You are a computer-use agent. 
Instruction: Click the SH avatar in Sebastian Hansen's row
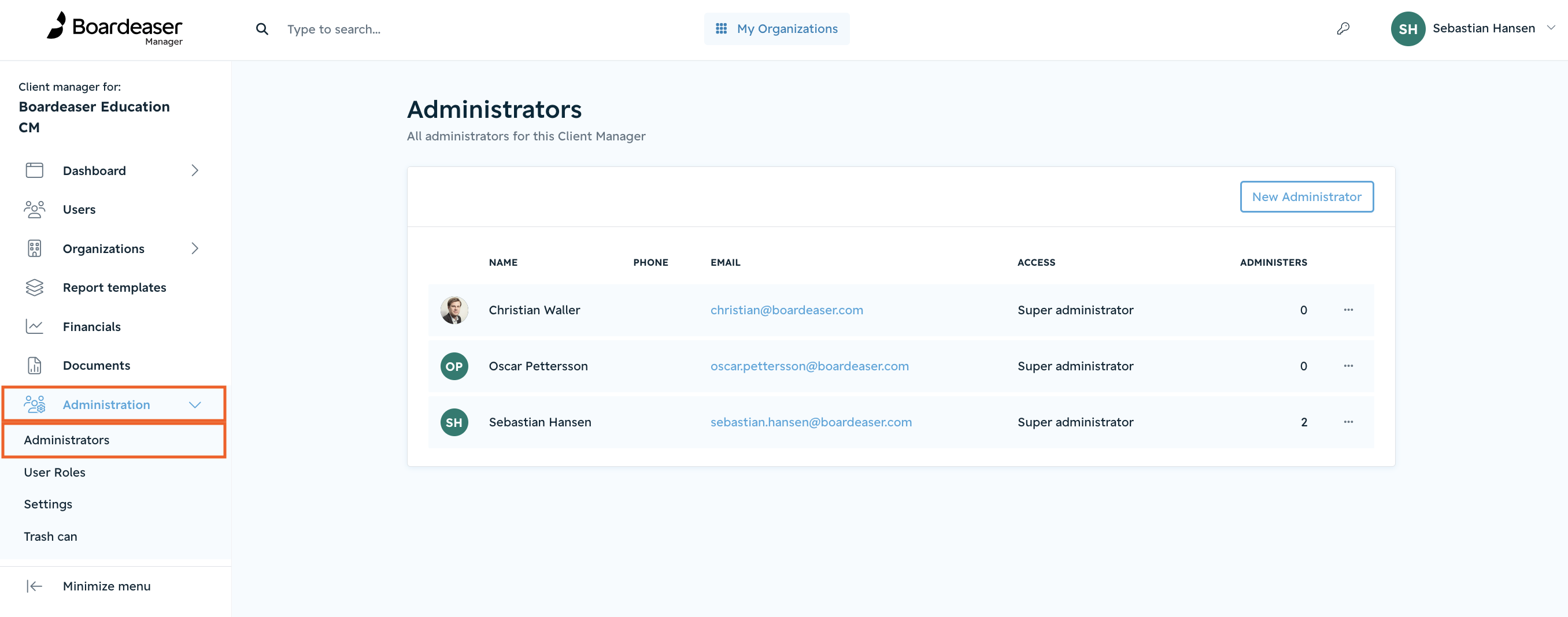pos(454,422)
